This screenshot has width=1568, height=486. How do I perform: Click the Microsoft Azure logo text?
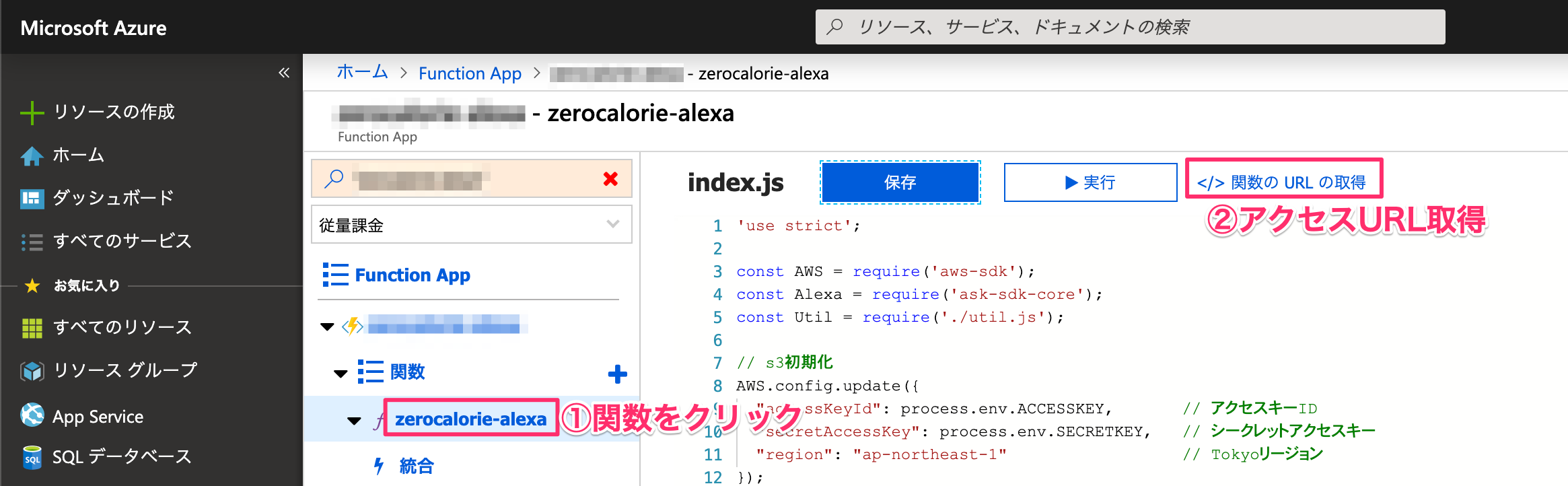(x=94, y=28)
